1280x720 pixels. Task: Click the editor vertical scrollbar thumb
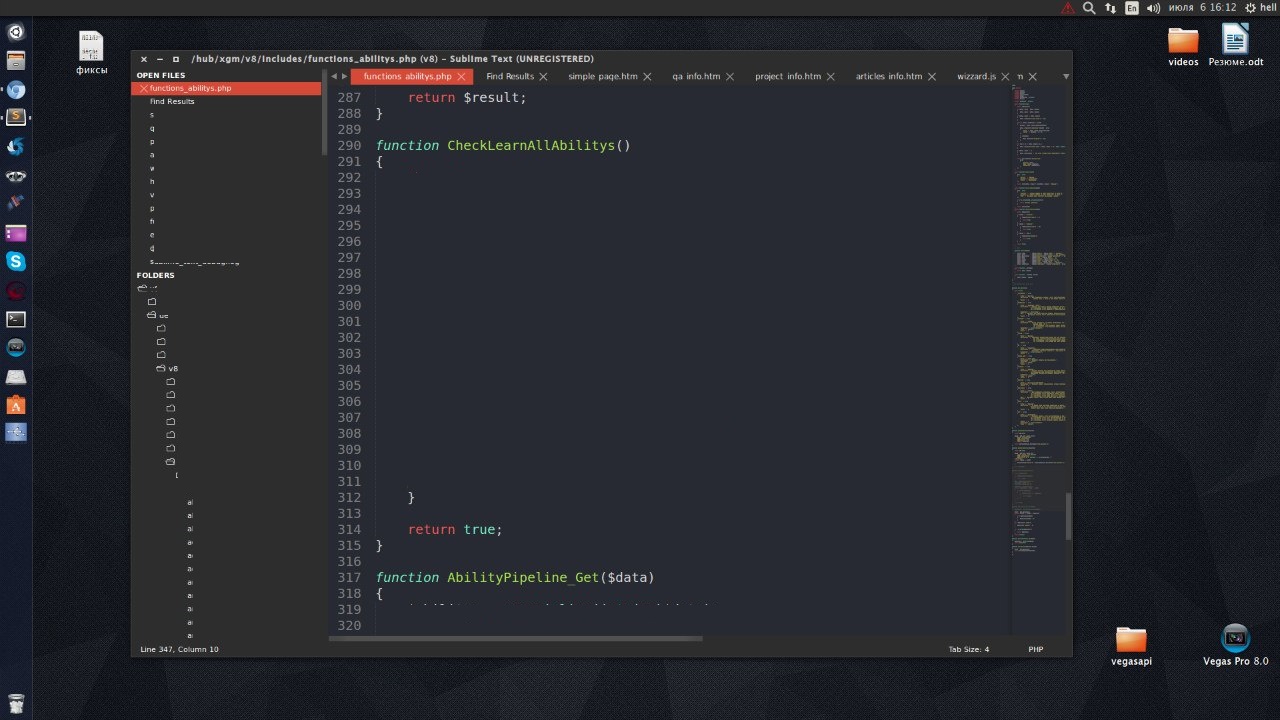(x=1068, y=515)
